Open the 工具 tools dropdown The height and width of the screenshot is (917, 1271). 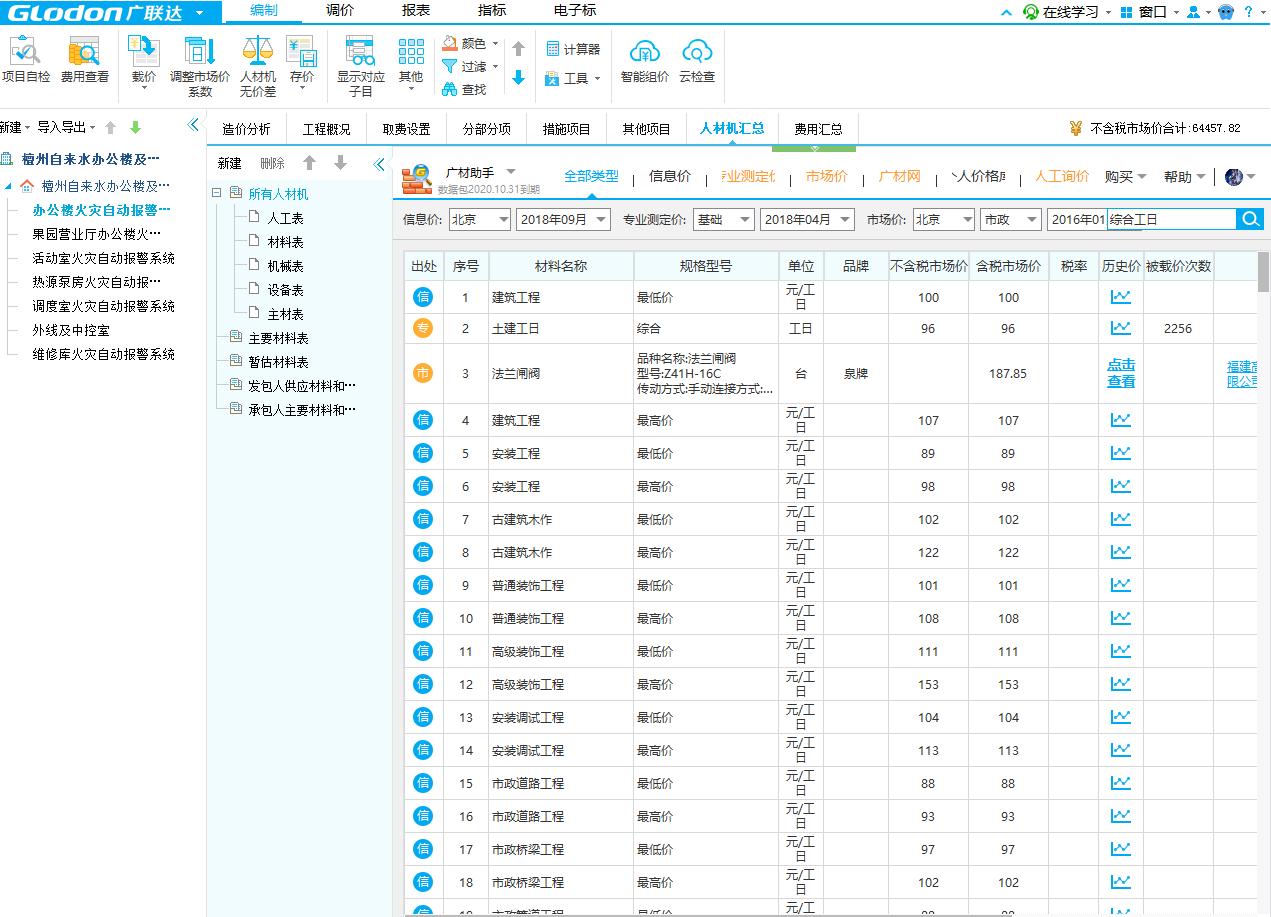[x=573, y=78]
